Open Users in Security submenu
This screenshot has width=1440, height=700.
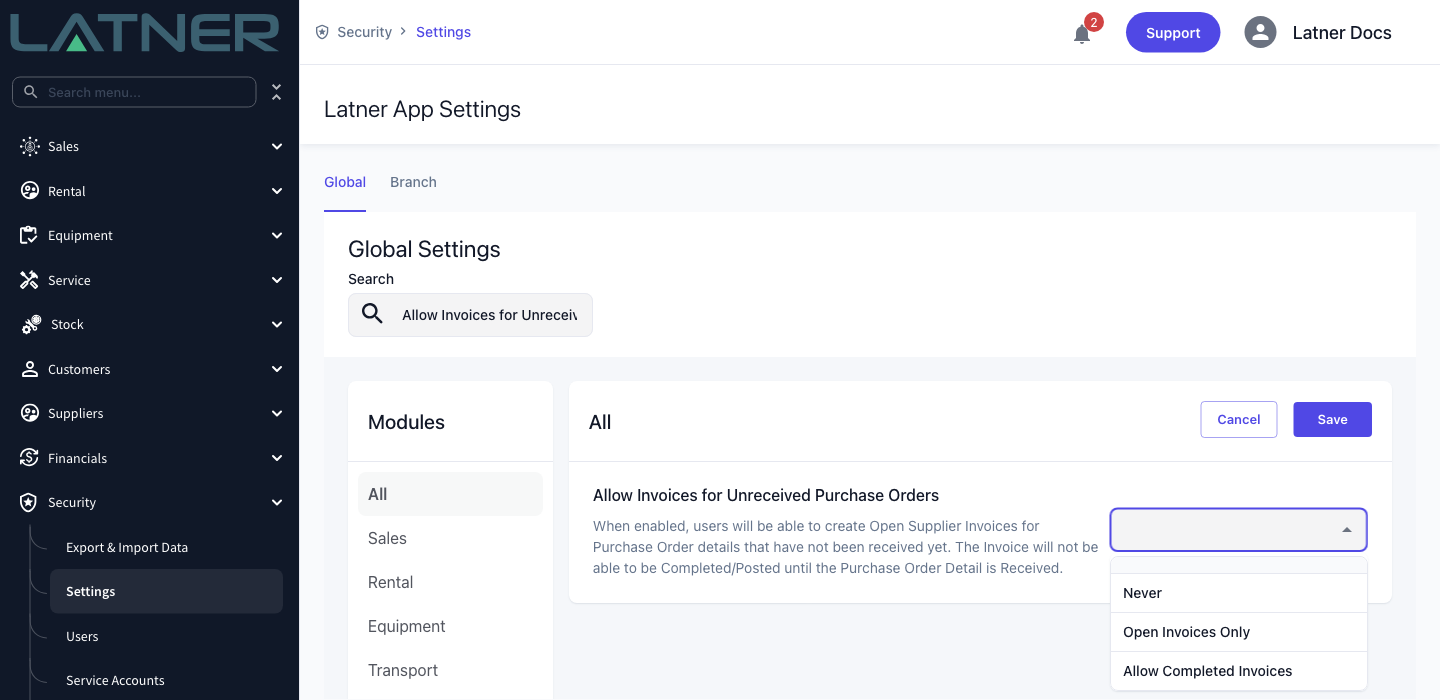(82, 636)
